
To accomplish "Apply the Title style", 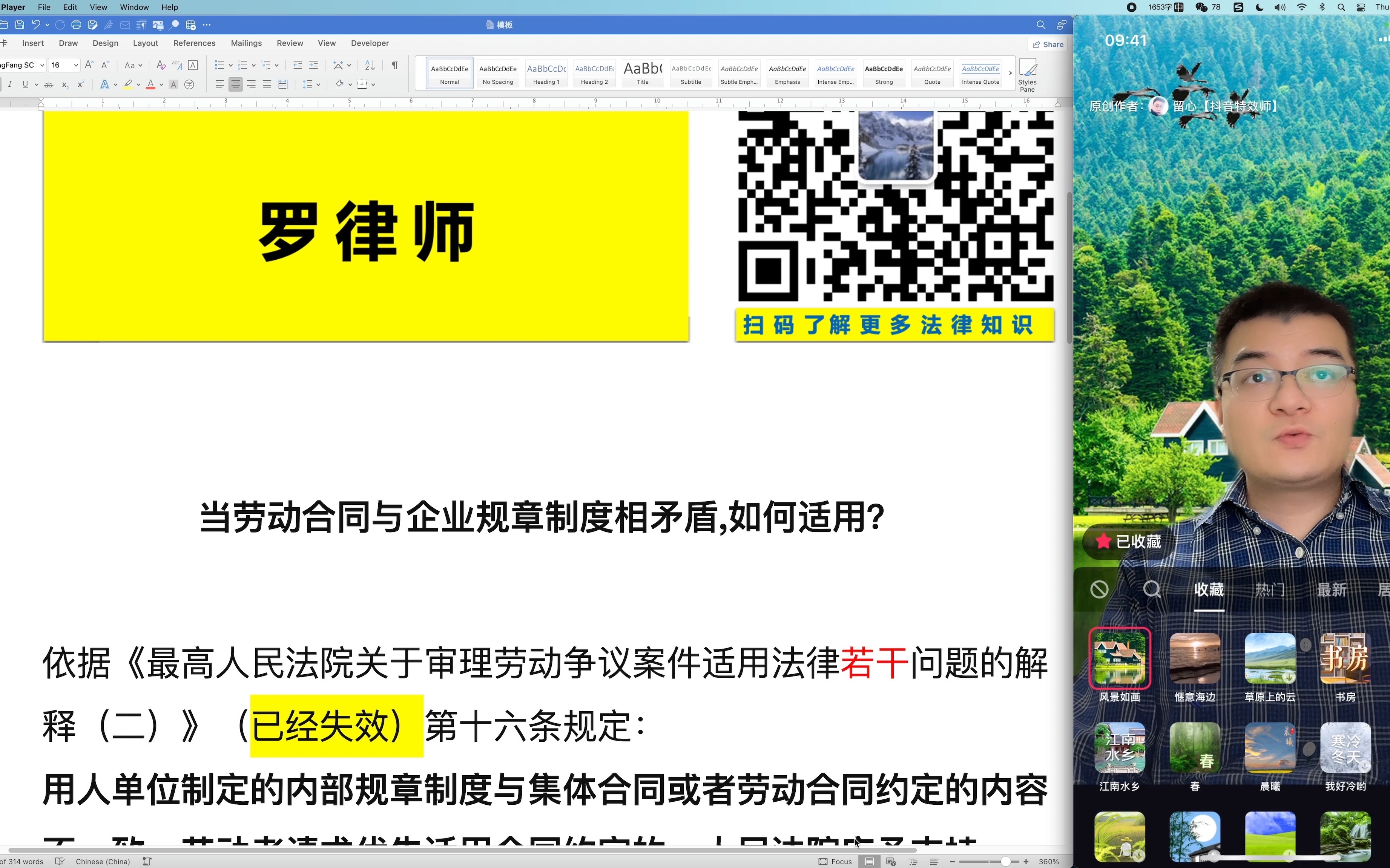I will tap(643, 73).
